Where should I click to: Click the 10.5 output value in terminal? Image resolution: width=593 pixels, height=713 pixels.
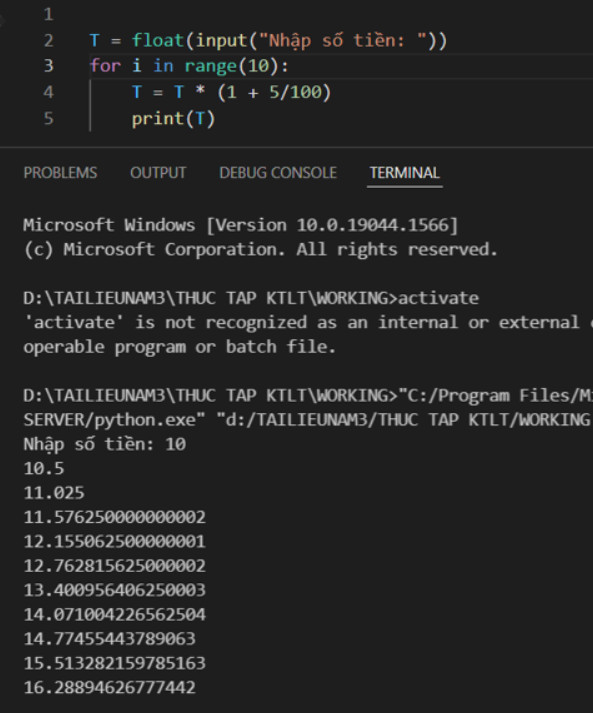44,469
